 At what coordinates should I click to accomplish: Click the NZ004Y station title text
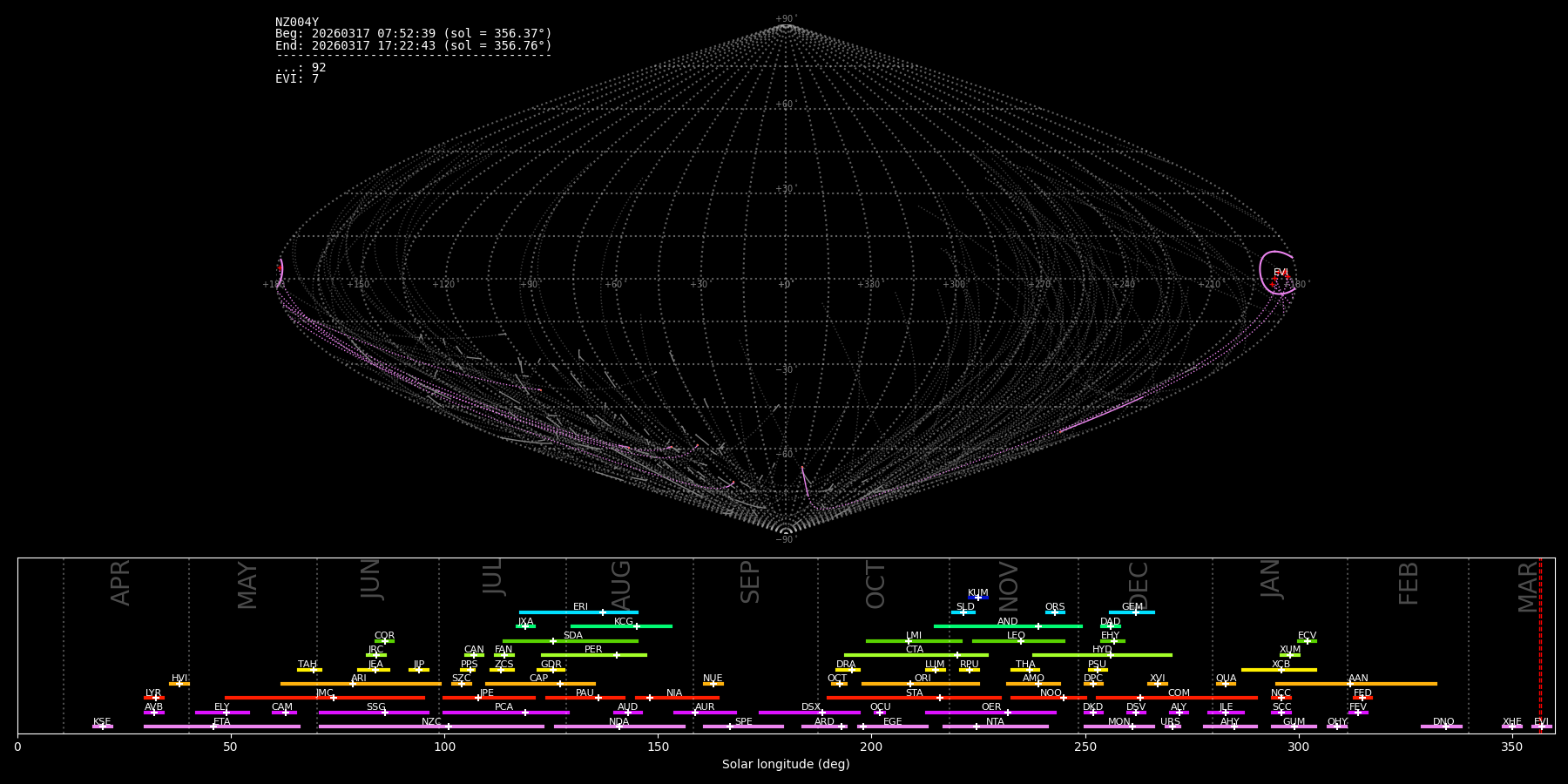pos(297,23)
